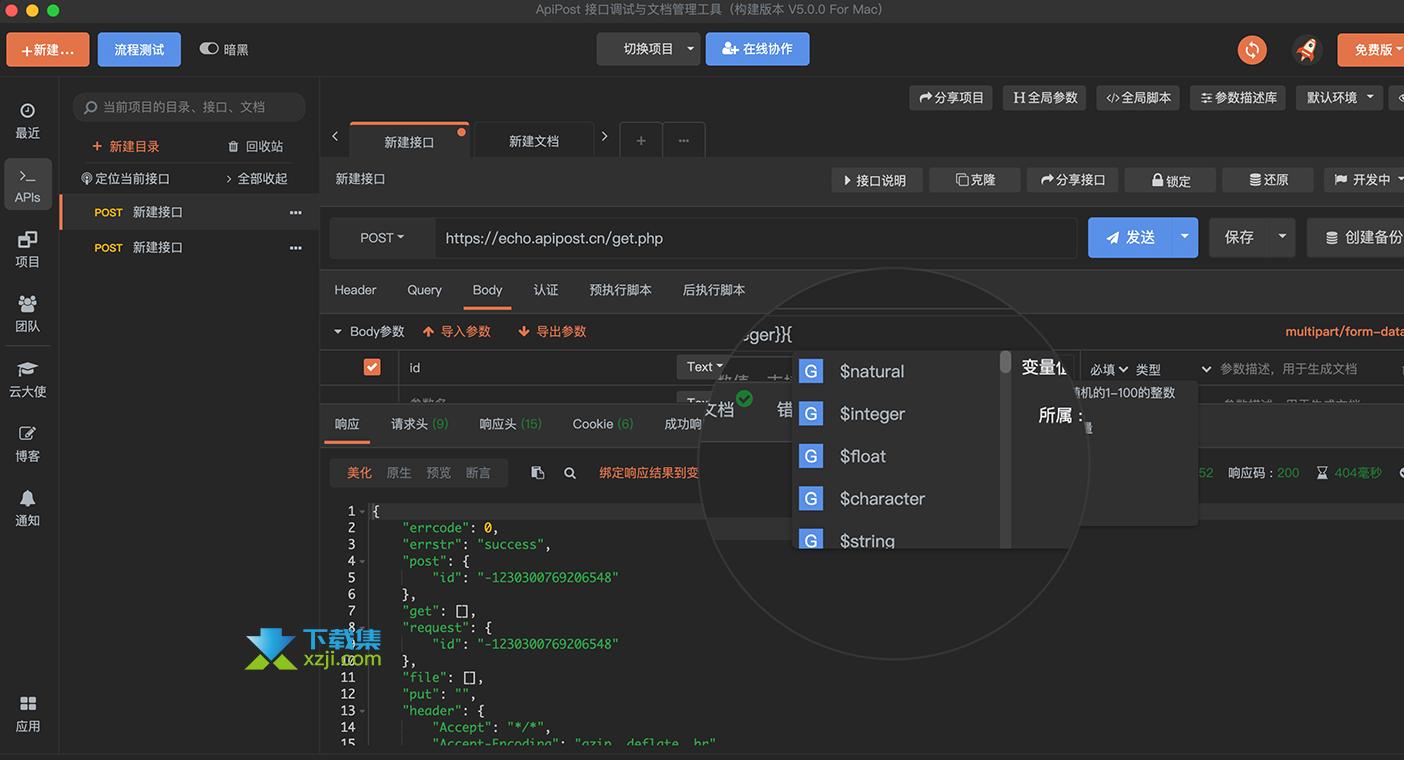The width and height of the screenshot is (1404, 760).
Task: Go to previous tab arrow
Action: click(335, 136)
